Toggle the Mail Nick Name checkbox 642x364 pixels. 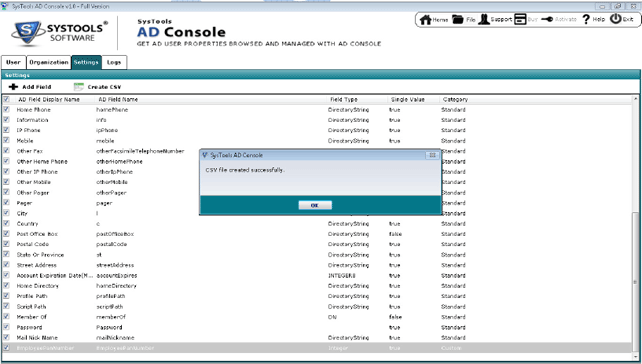coord(6,337)
